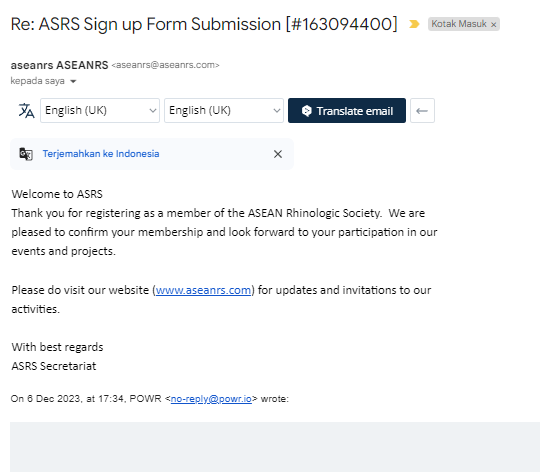The height and width of the screenshot is (472, 540).
Task: Click the email subject heading
Action: tap(204, 24)
